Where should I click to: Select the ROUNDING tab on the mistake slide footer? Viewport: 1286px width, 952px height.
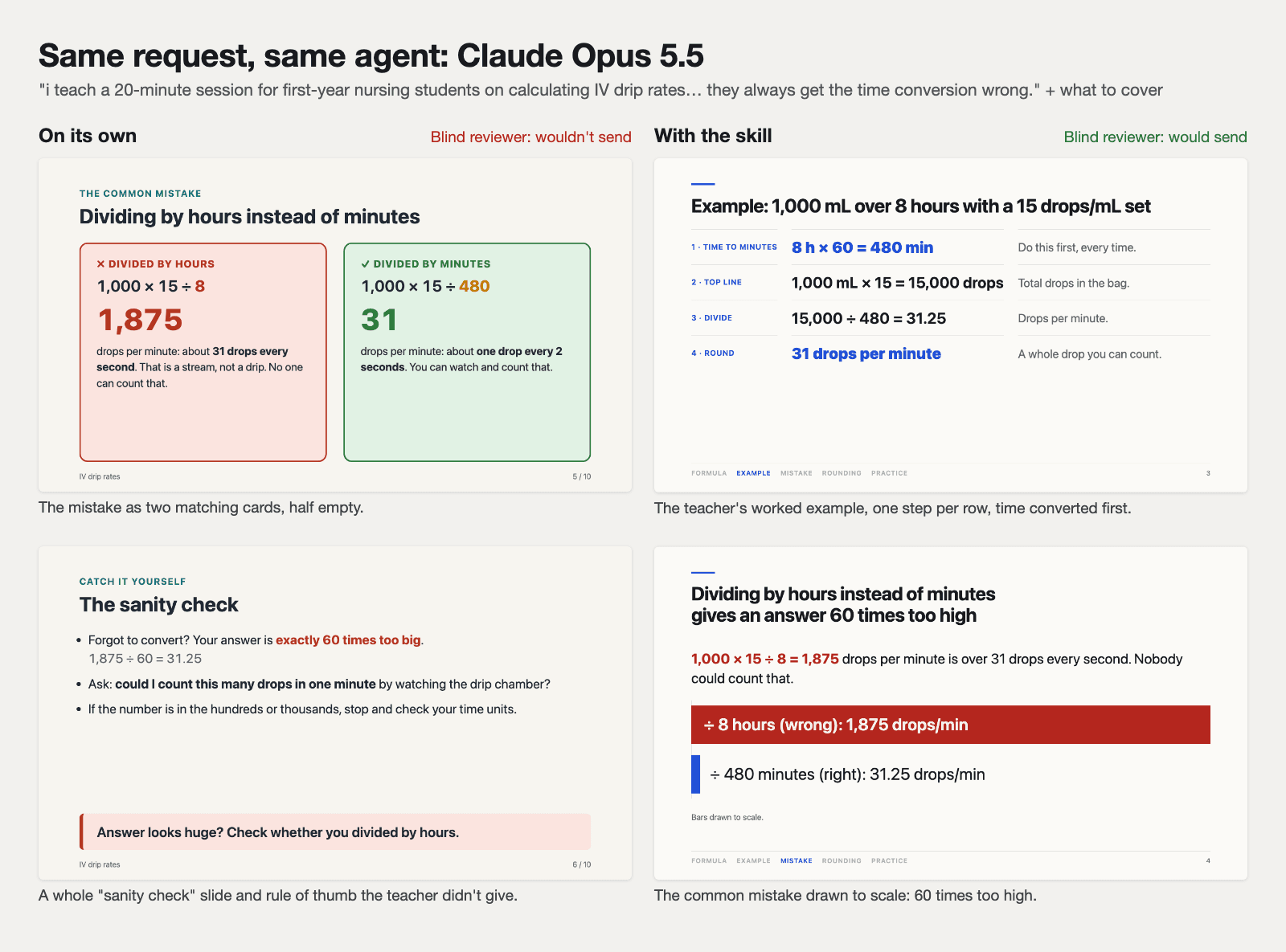tap(842, 860)
